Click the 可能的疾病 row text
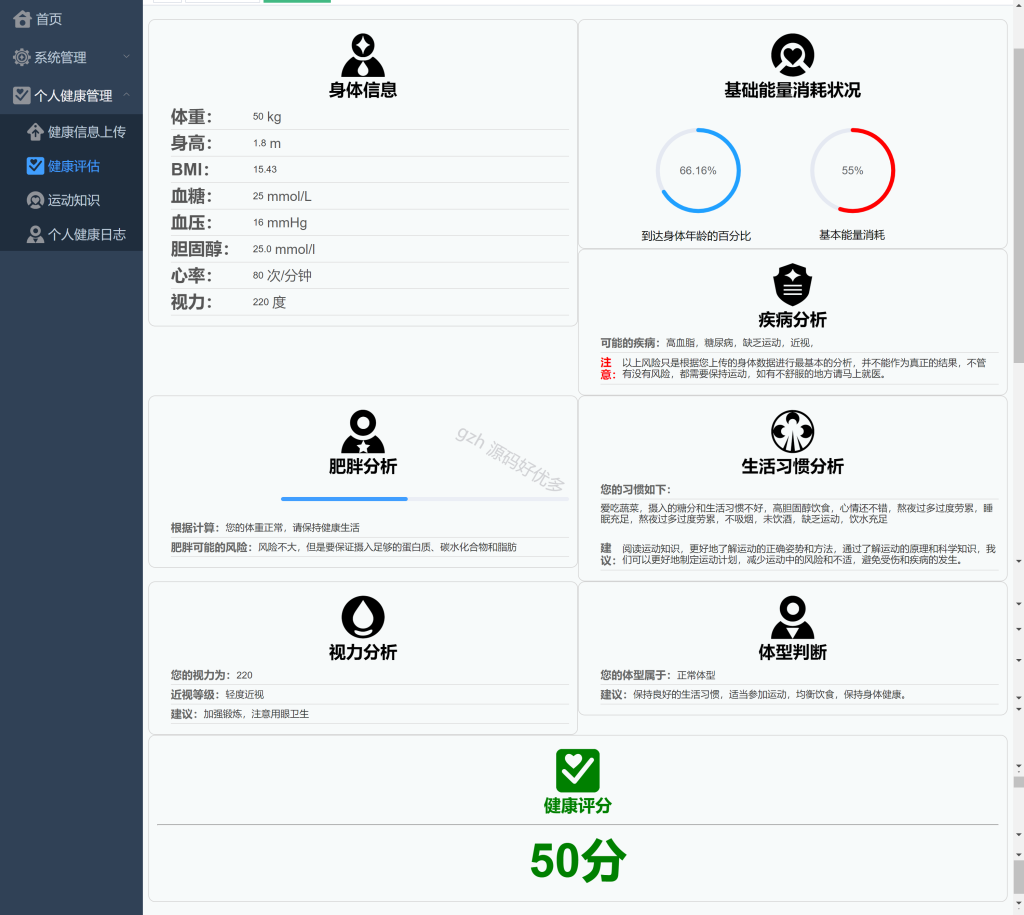 707,343
